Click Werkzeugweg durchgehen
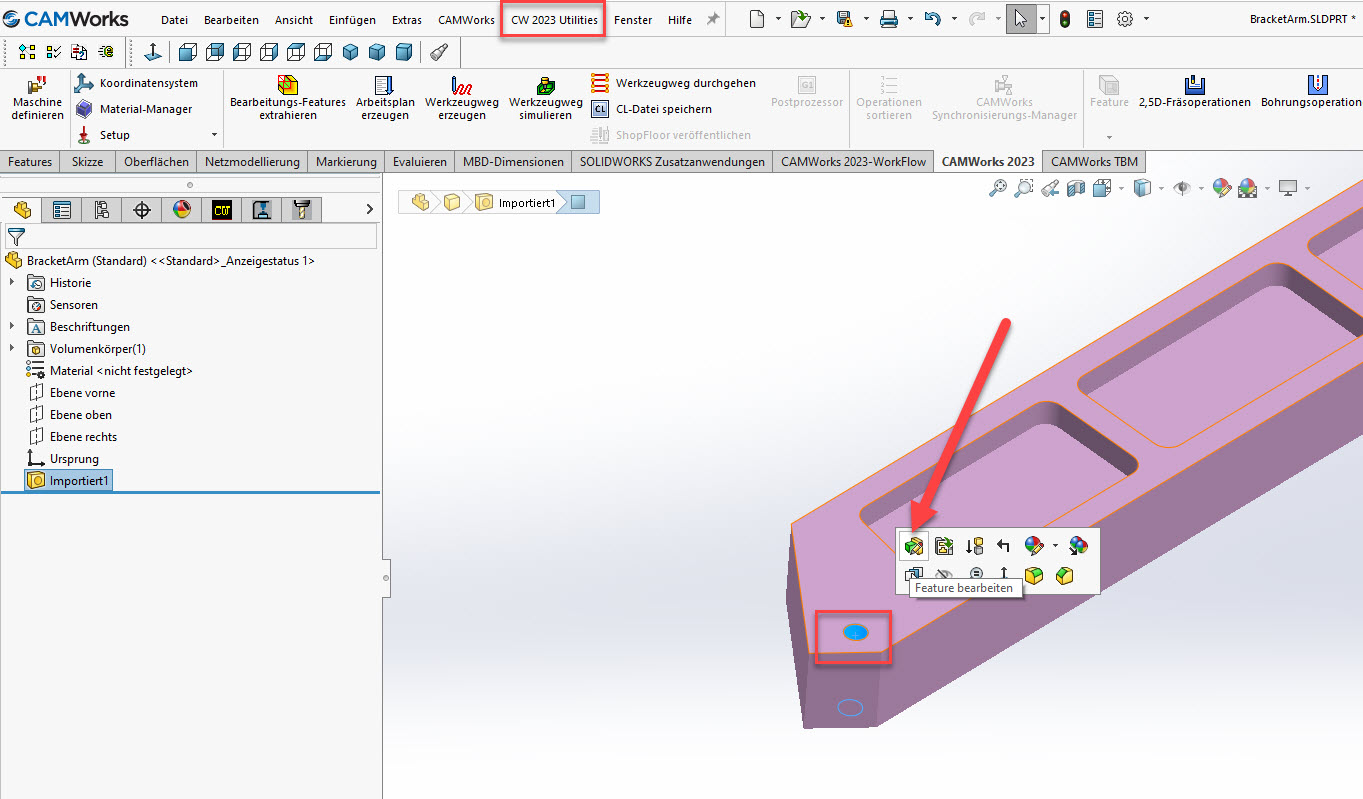1363x799 pixels. (673, 83)
